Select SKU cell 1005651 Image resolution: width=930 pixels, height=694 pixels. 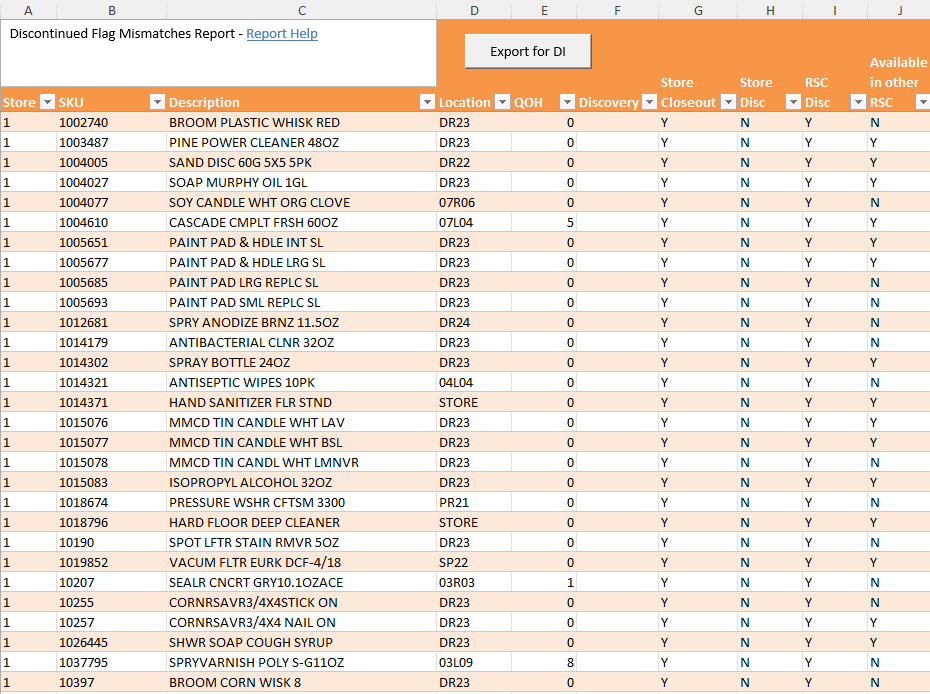click(112, 243)
